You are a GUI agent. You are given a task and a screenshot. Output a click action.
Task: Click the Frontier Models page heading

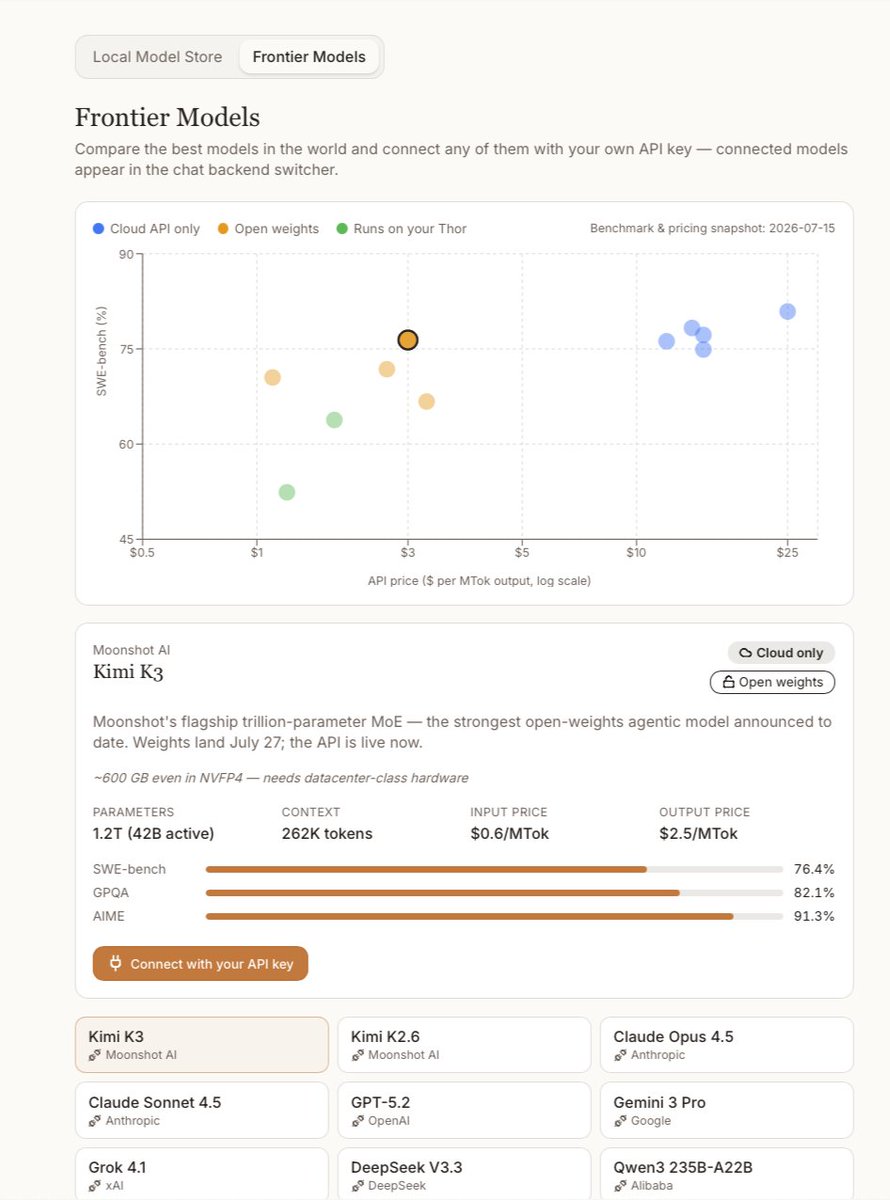click(x=167, y=117)
